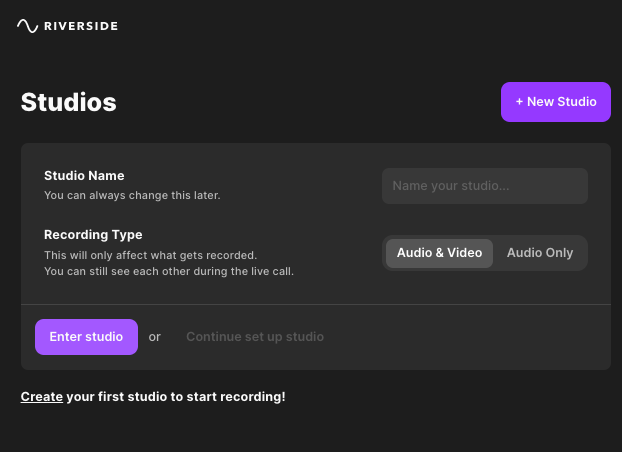622x452 pixels.
Task: Create a studio with + New Studio
Action: tap(556, 102)
